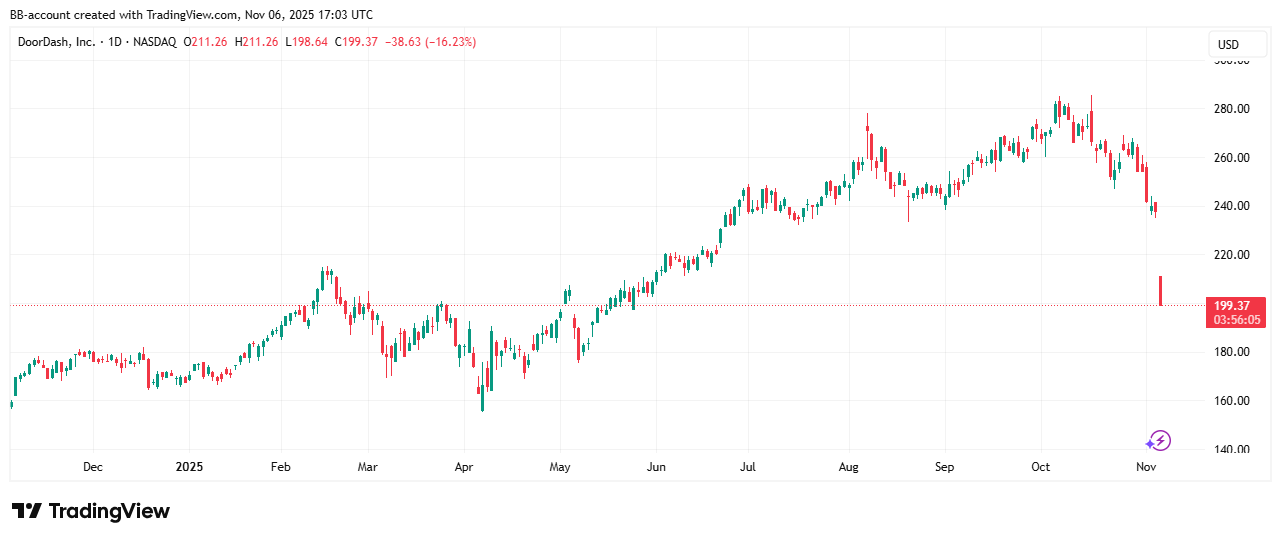Click the DoorDash, Inc. symbol title
Screen dimensions: 1281x541
pyautogui.click(x=59, y=42)
